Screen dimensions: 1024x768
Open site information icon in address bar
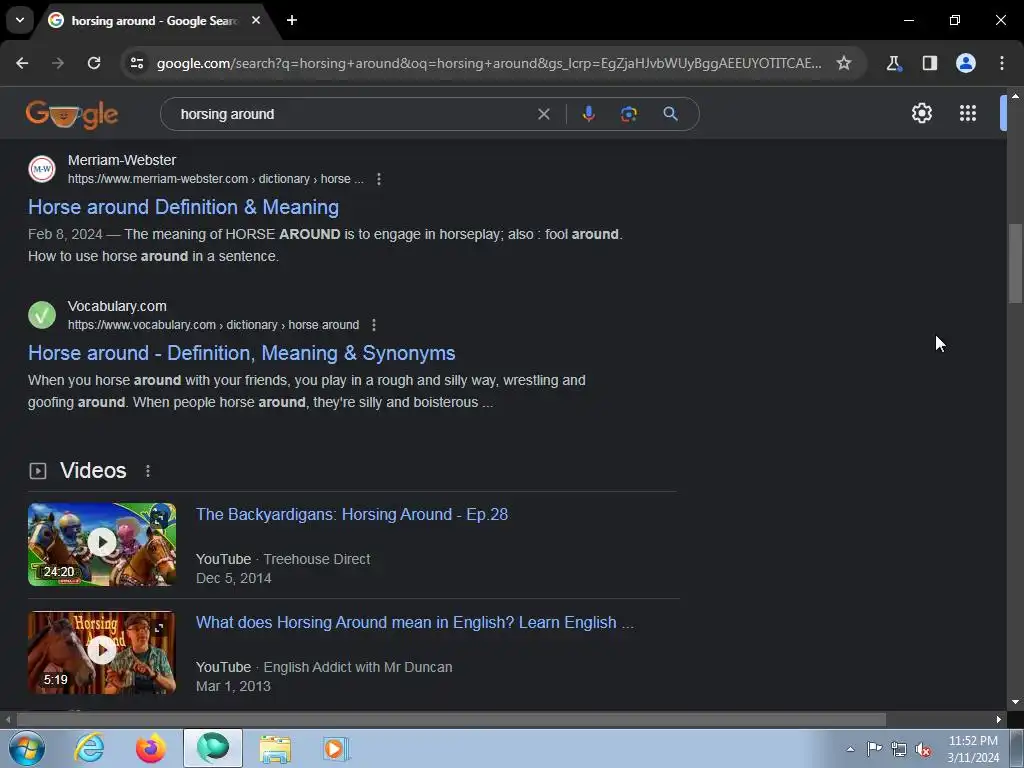137,63
